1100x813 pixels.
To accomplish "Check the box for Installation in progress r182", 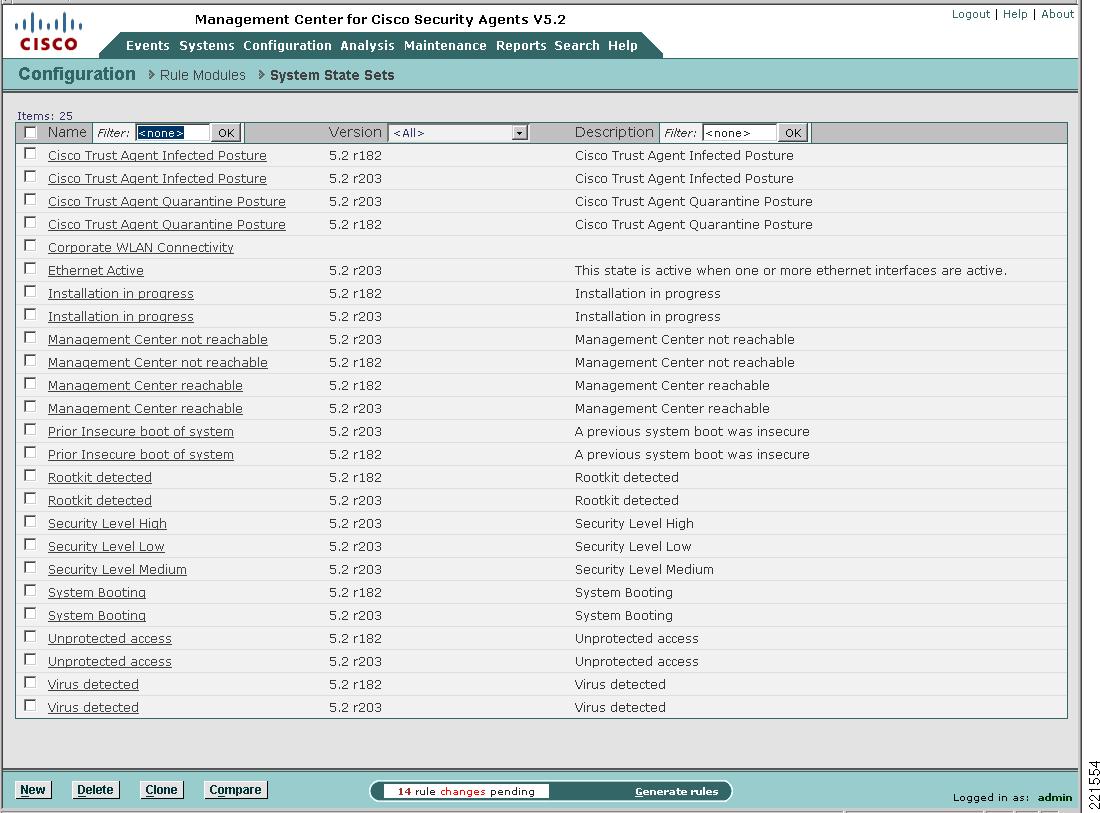I will point(30,292).
